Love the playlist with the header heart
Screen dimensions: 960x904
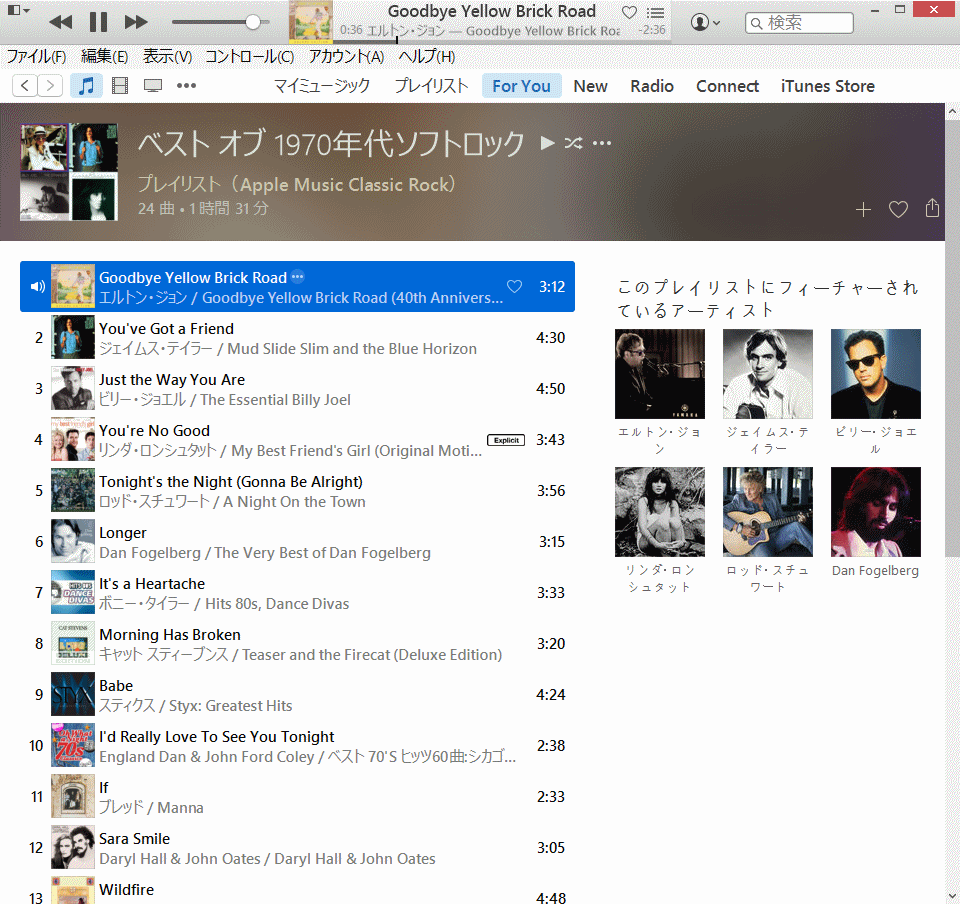coord(898,209)
